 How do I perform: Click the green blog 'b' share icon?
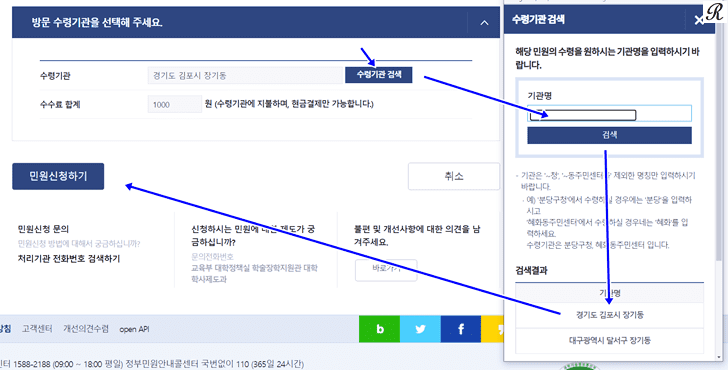[379, 329]
